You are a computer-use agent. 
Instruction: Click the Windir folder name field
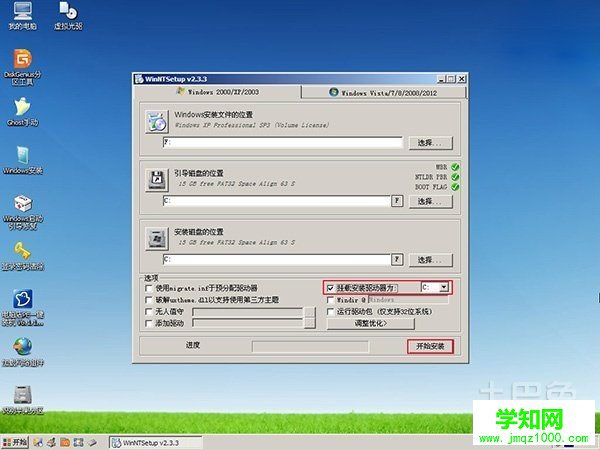[x=408, y=300]
